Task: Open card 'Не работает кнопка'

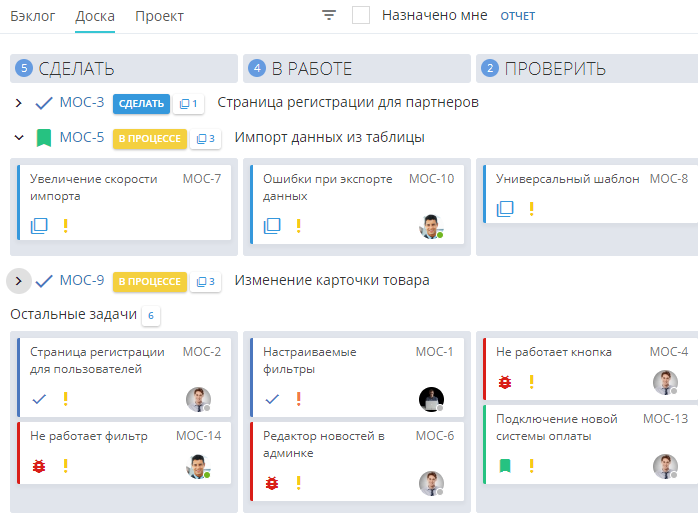Action: click(x=590, y=369)
